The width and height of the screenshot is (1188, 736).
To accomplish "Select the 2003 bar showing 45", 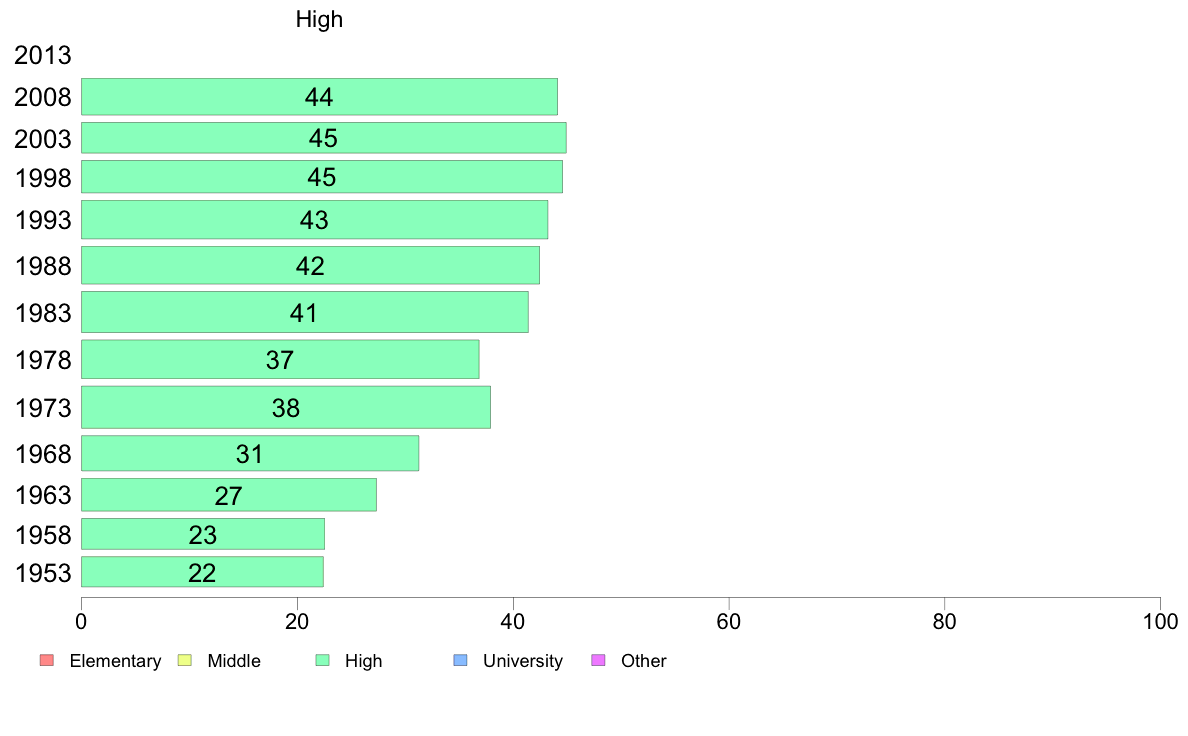I will [x=324, y=138].
